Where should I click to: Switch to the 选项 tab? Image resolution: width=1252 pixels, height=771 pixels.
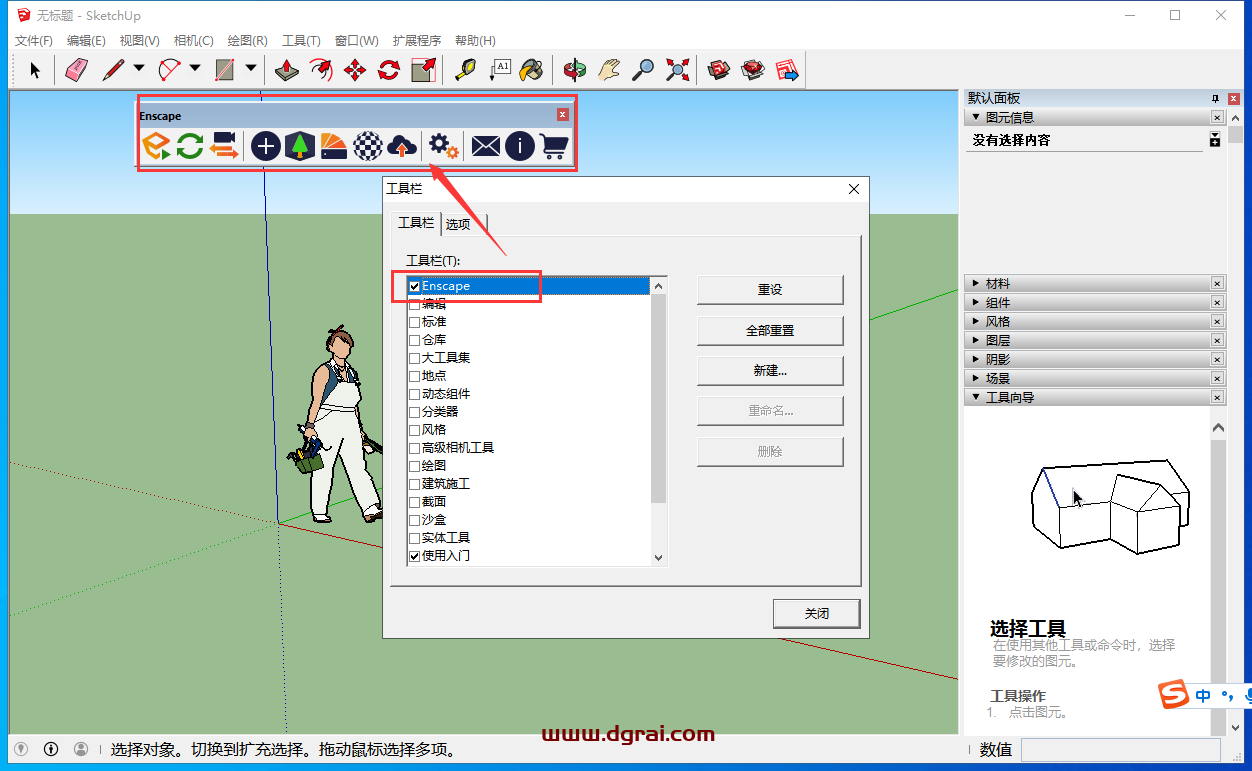point(458,224)
